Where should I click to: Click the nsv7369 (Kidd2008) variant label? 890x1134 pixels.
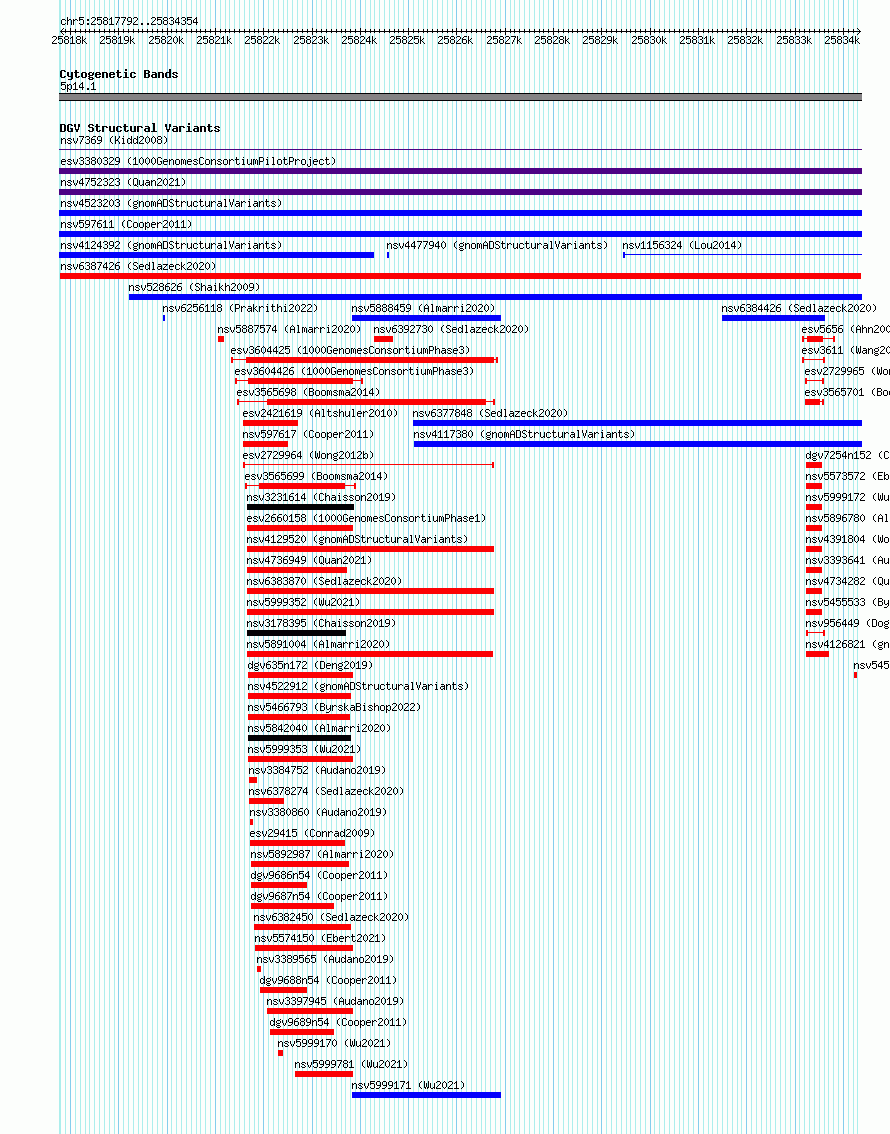(x=114, y=140)
